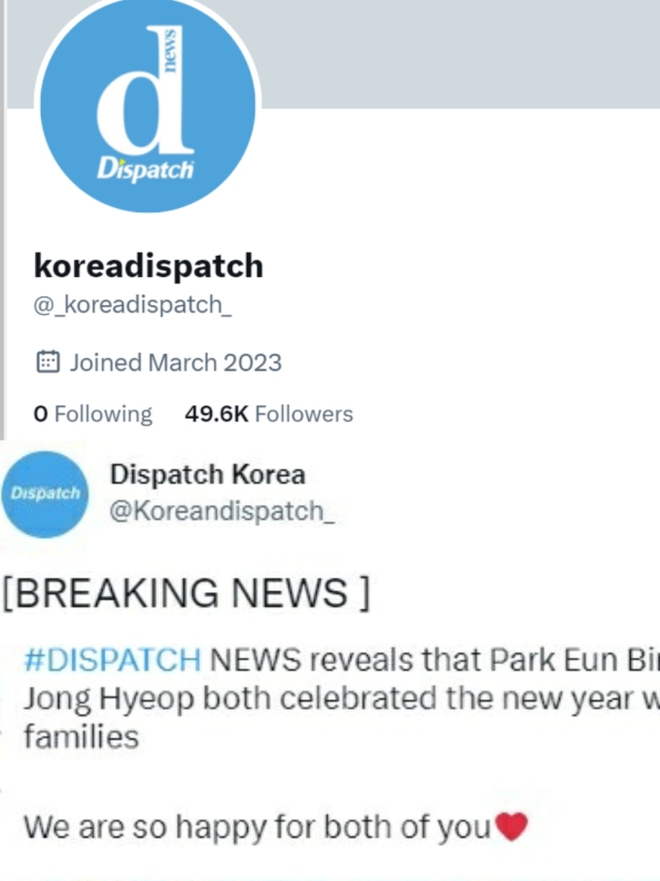The width and height of the screenshot is (660, 881).
Task: Open the #DISPATCH hashtag
Action: point(112,660)
